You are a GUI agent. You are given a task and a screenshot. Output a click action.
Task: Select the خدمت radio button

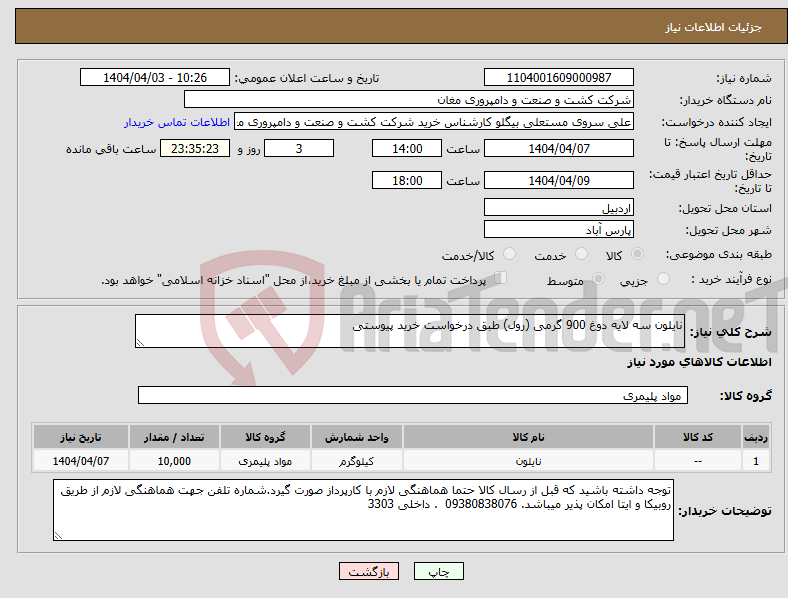point(581,254)
